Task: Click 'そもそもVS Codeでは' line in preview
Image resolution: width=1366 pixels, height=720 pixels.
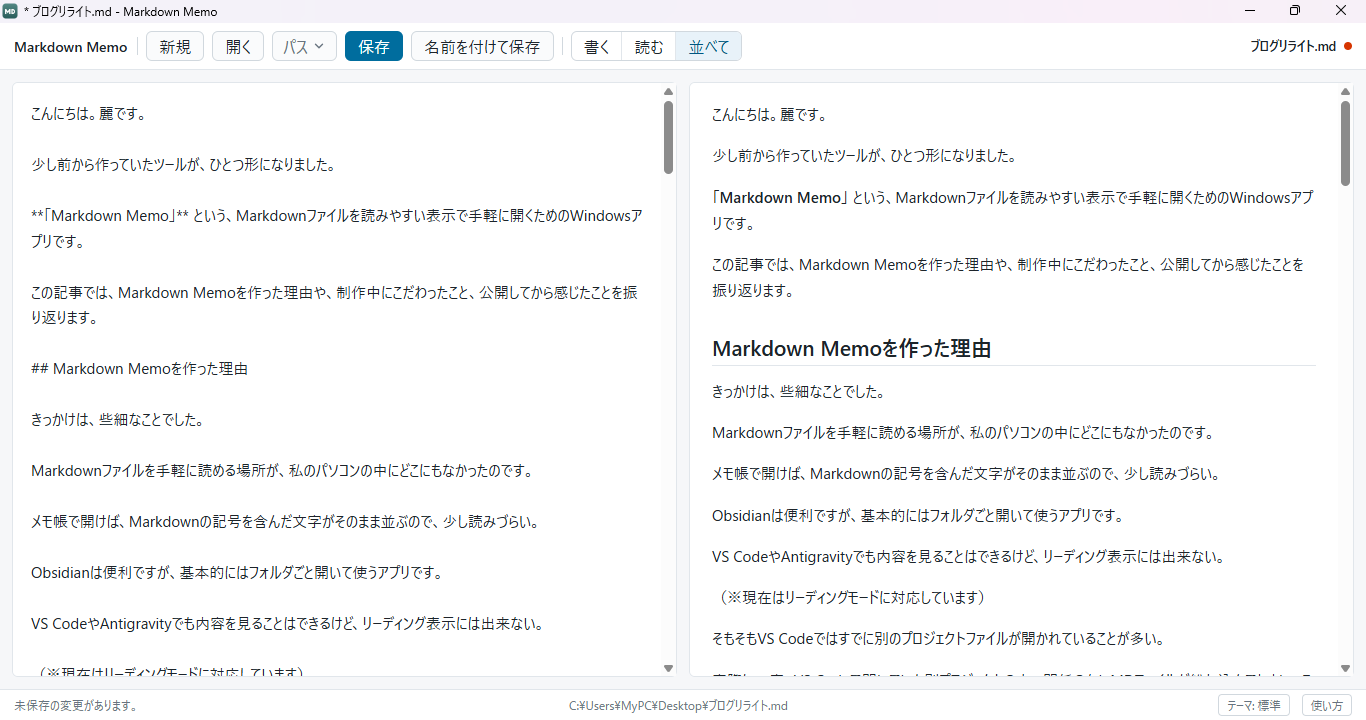Action: (x=939, y=639)
